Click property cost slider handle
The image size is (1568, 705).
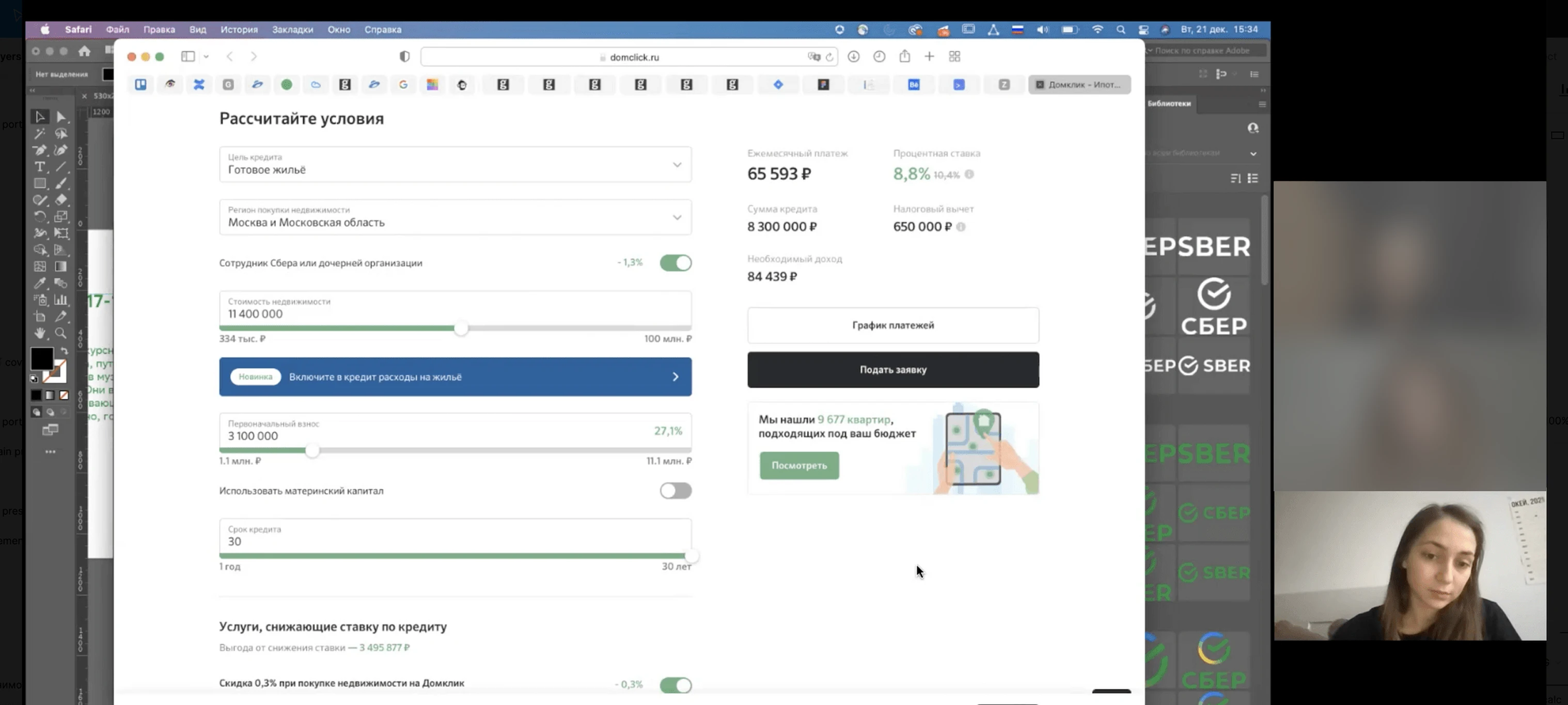461,329
